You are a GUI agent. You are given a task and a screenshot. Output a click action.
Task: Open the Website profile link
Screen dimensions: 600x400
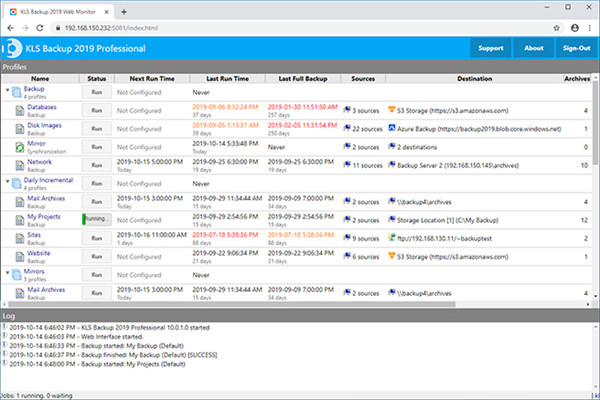pos(39,253)
